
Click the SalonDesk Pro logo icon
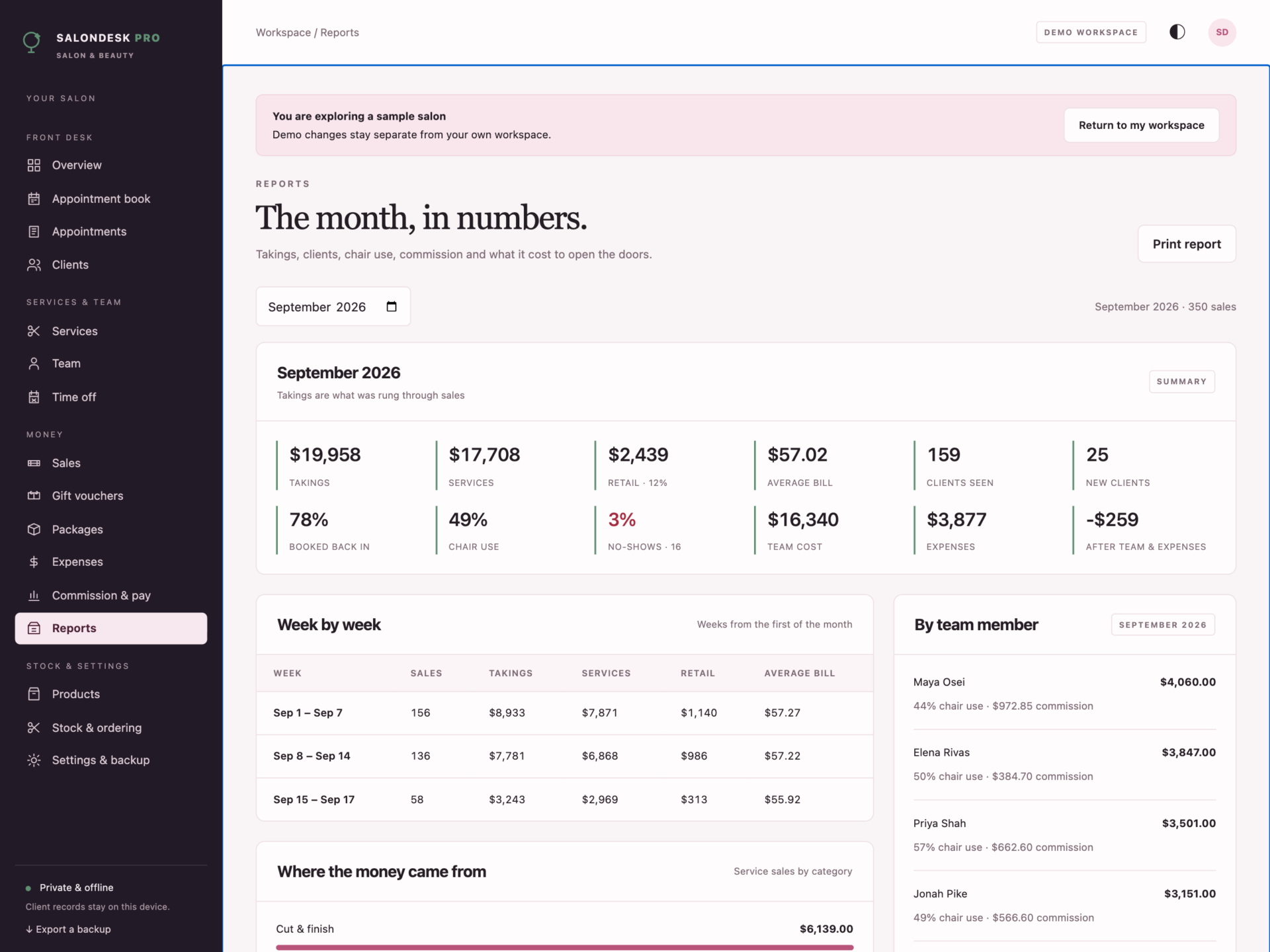(32, 43)
